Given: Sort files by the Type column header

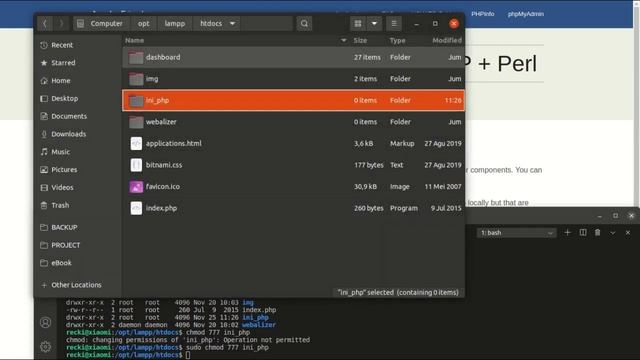Looking at the screenshot, I should pos(397,40).
